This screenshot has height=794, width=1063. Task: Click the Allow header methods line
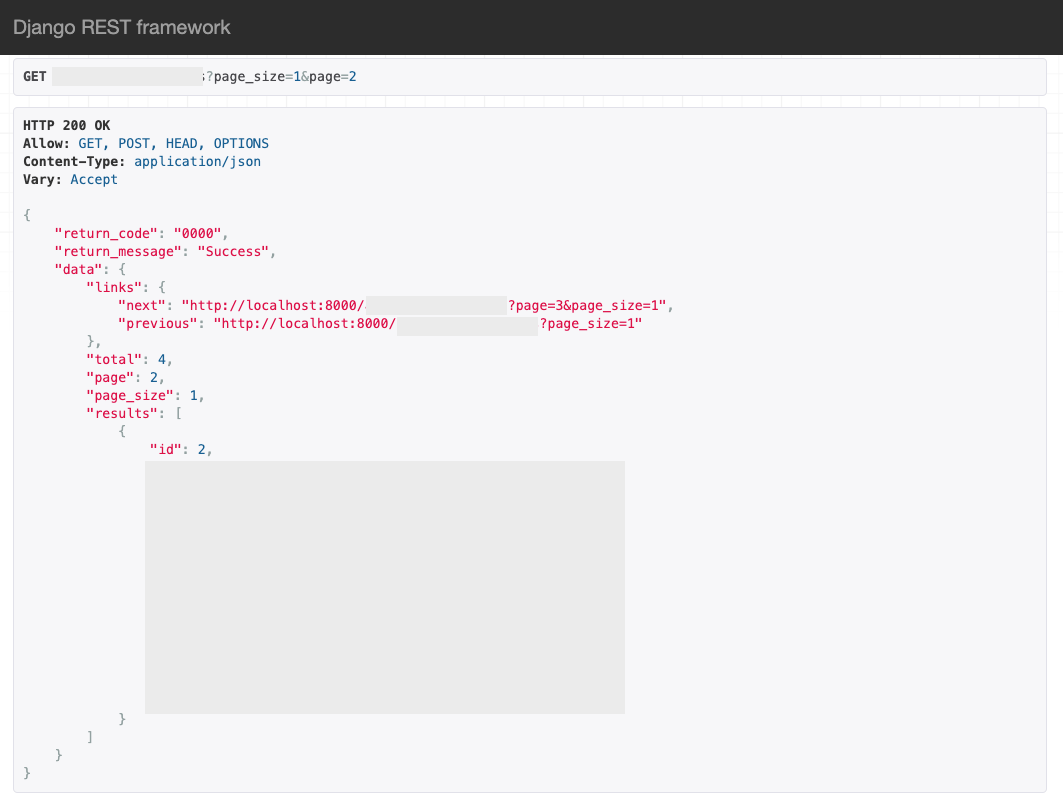pos(146,144)
